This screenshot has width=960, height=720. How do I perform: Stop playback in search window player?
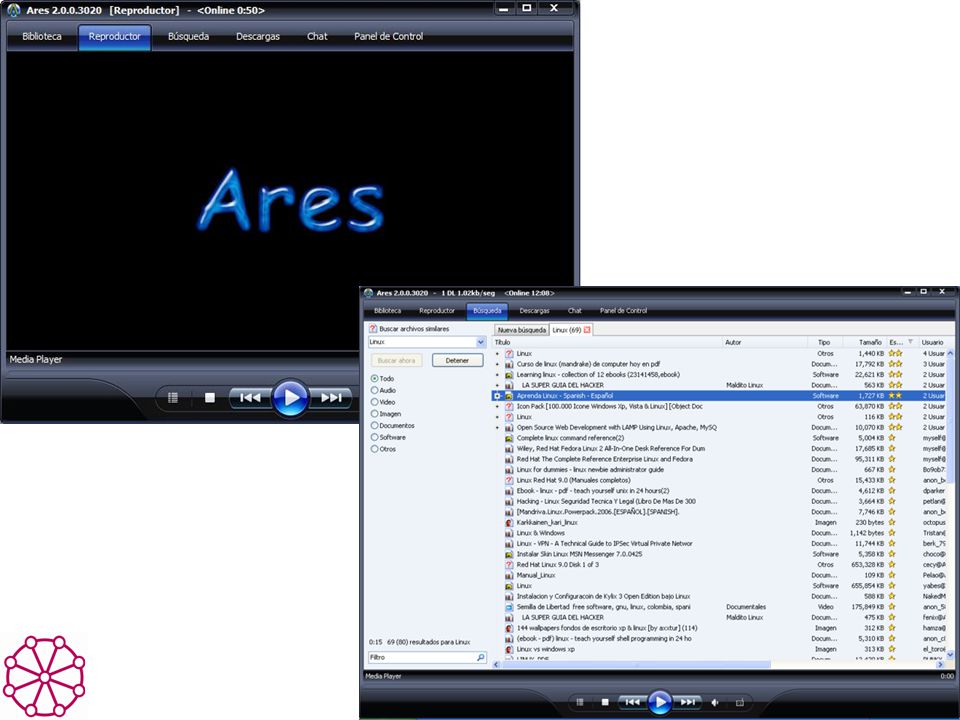click(605, 702)
